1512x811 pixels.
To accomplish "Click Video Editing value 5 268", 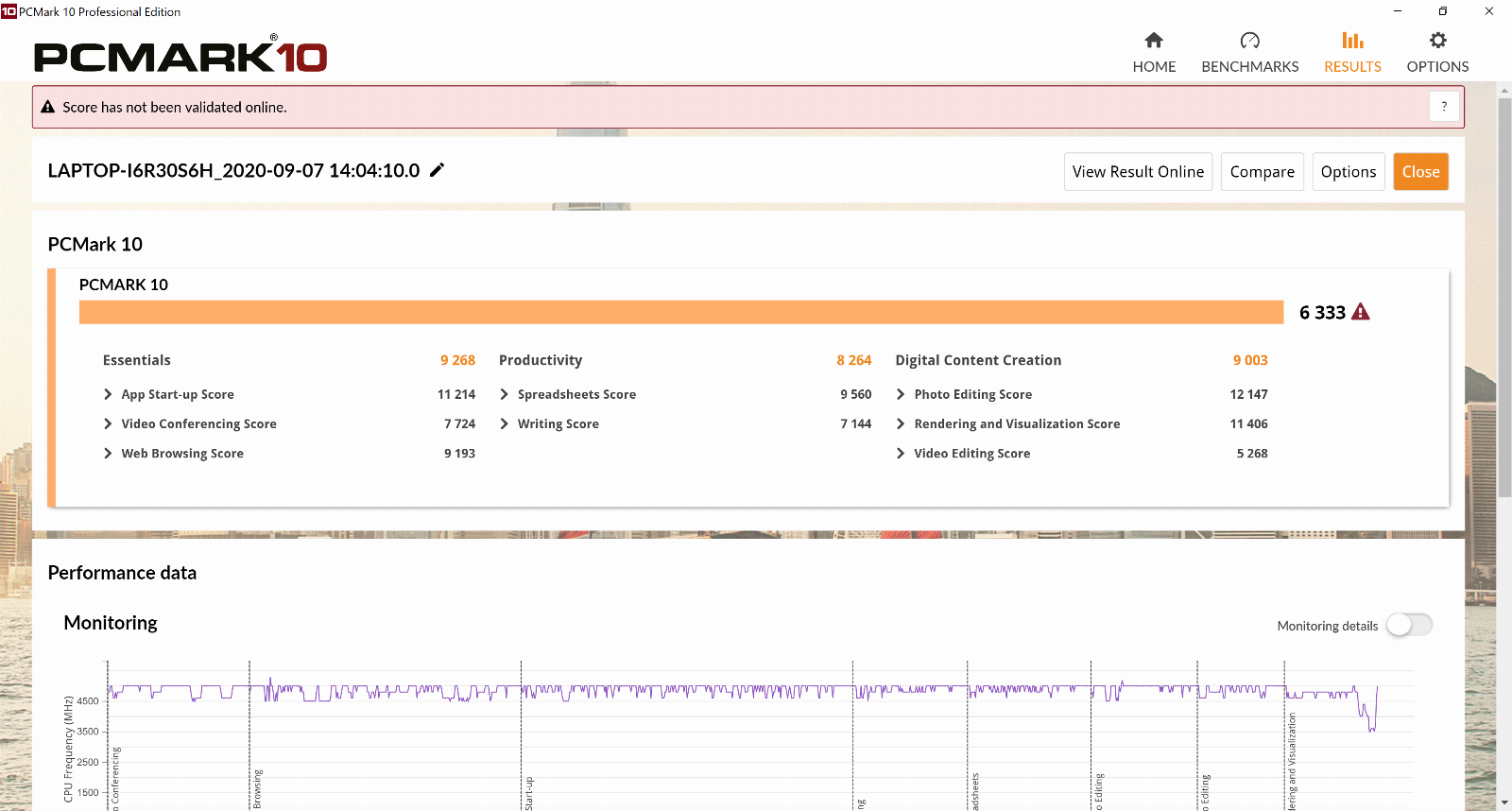I will [1252, 453].
